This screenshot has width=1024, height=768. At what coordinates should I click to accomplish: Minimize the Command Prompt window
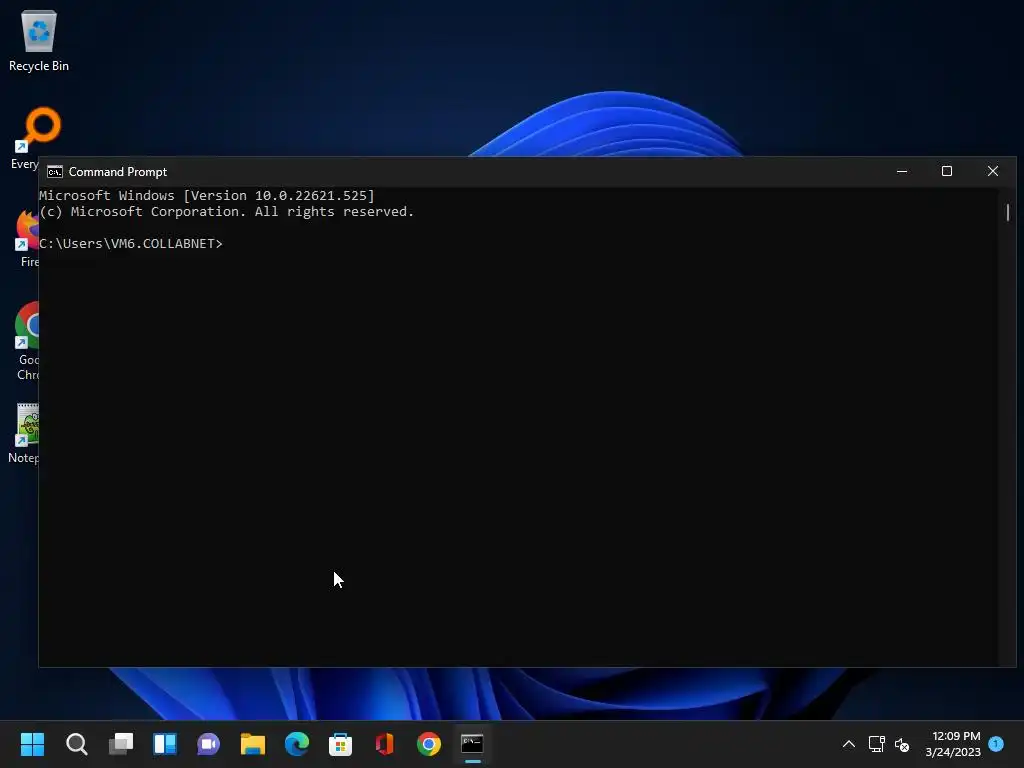pyautogui.click(x=902, y=171)
